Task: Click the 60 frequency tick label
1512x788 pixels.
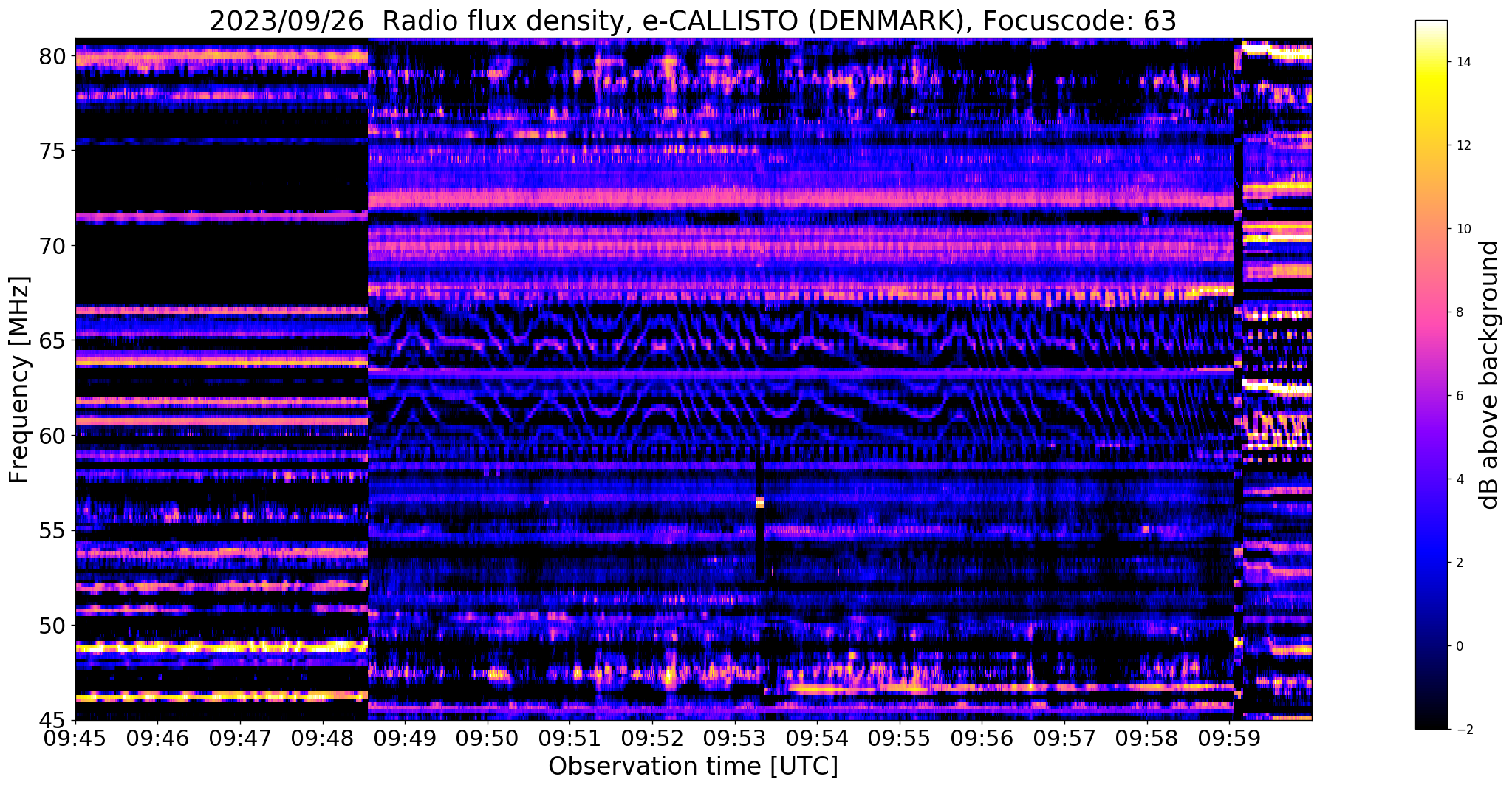Action: click(x=53, y=436)
